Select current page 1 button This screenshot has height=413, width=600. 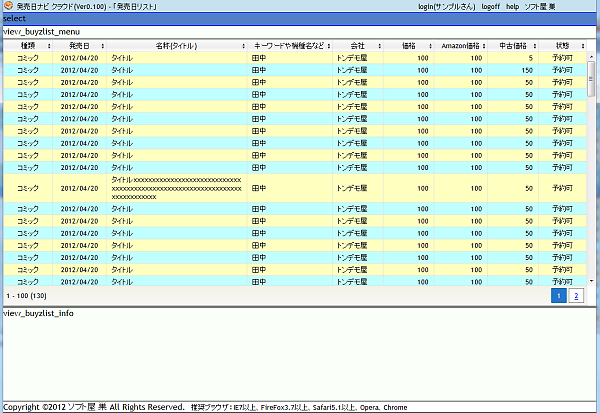[x=559, y=296]
